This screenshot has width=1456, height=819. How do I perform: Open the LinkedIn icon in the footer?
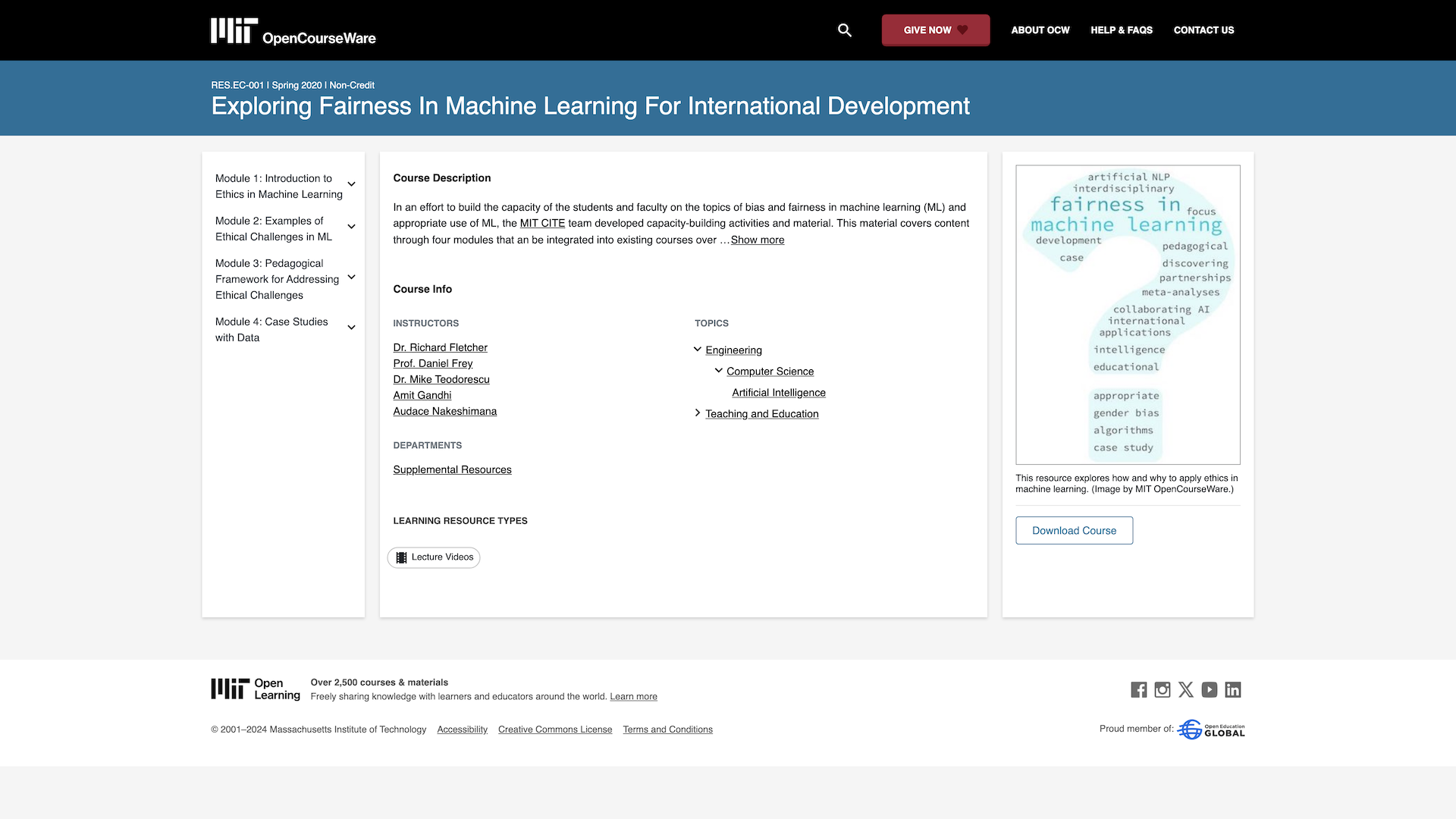pyautogui.click(x=1233, y=689)
